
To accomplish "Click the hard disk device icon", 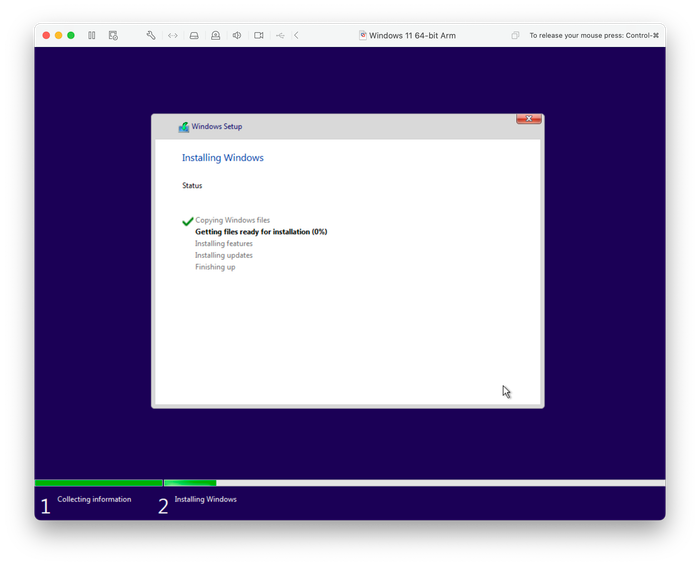I will 194,35.
